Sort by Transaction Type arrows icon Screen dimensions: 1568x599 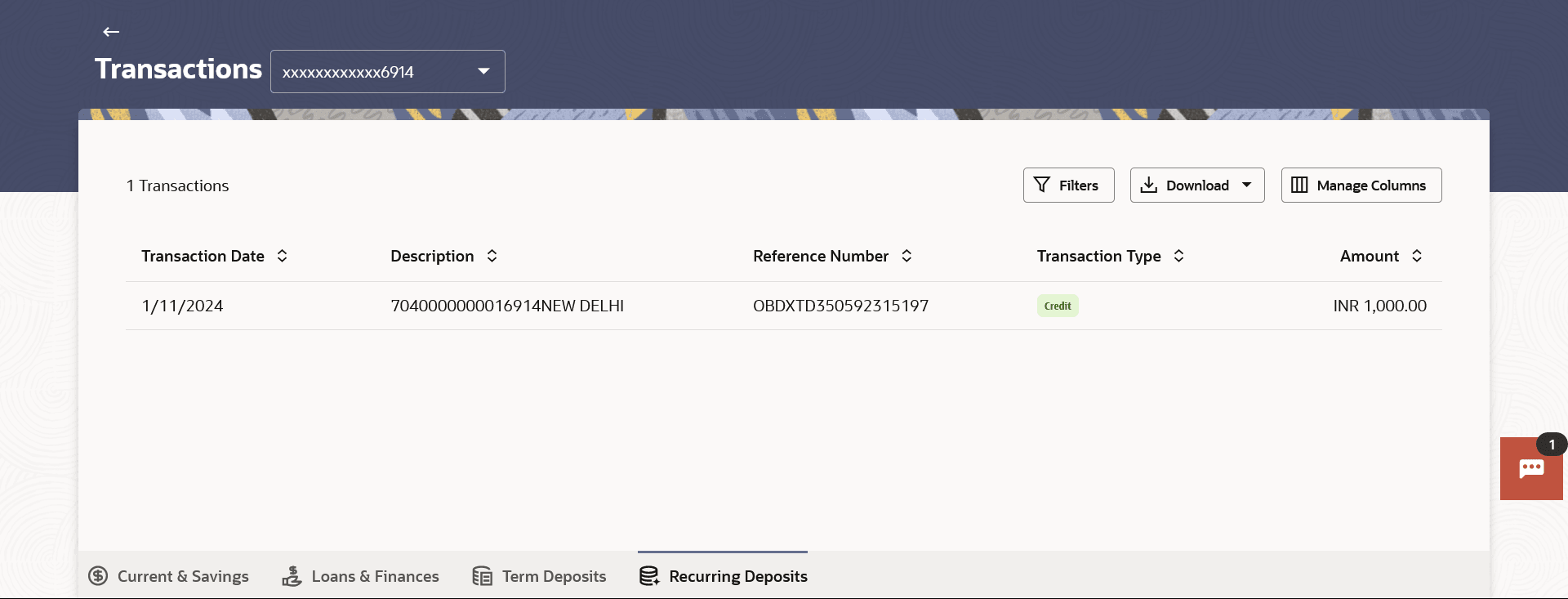1178,256
